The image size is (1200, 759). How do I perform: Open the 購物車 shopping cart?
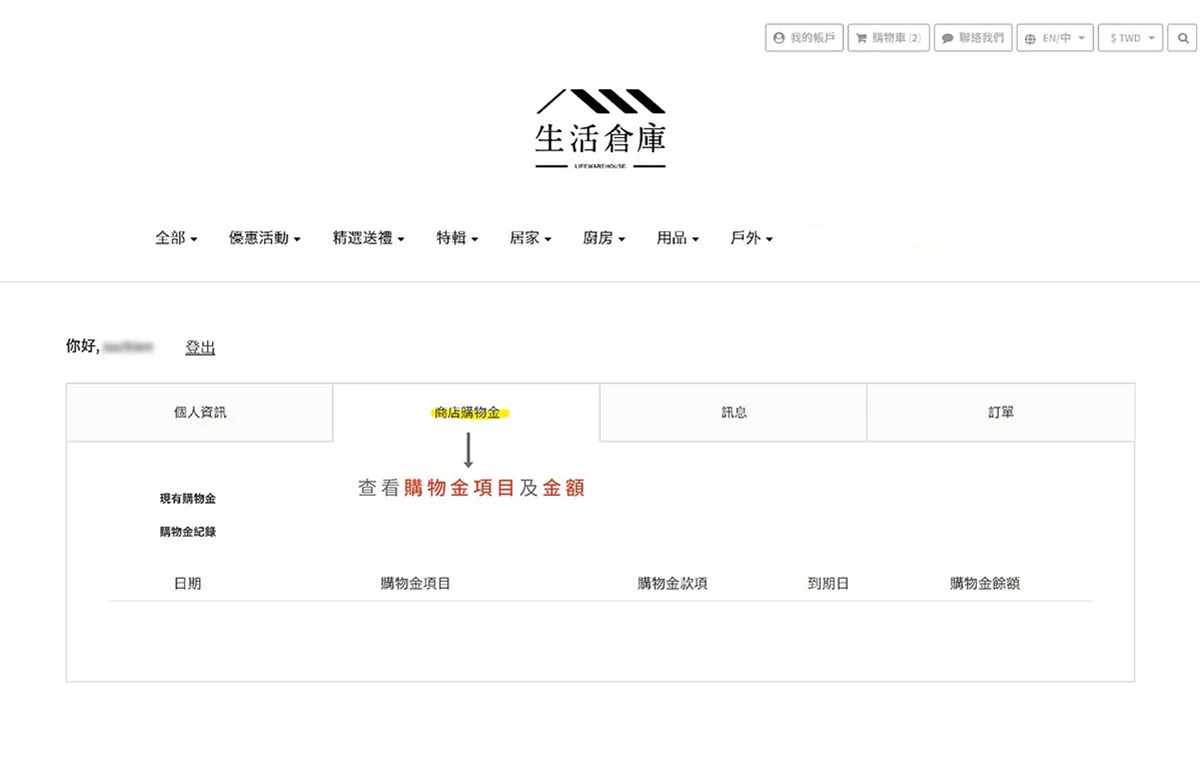(x=888, y=38)
